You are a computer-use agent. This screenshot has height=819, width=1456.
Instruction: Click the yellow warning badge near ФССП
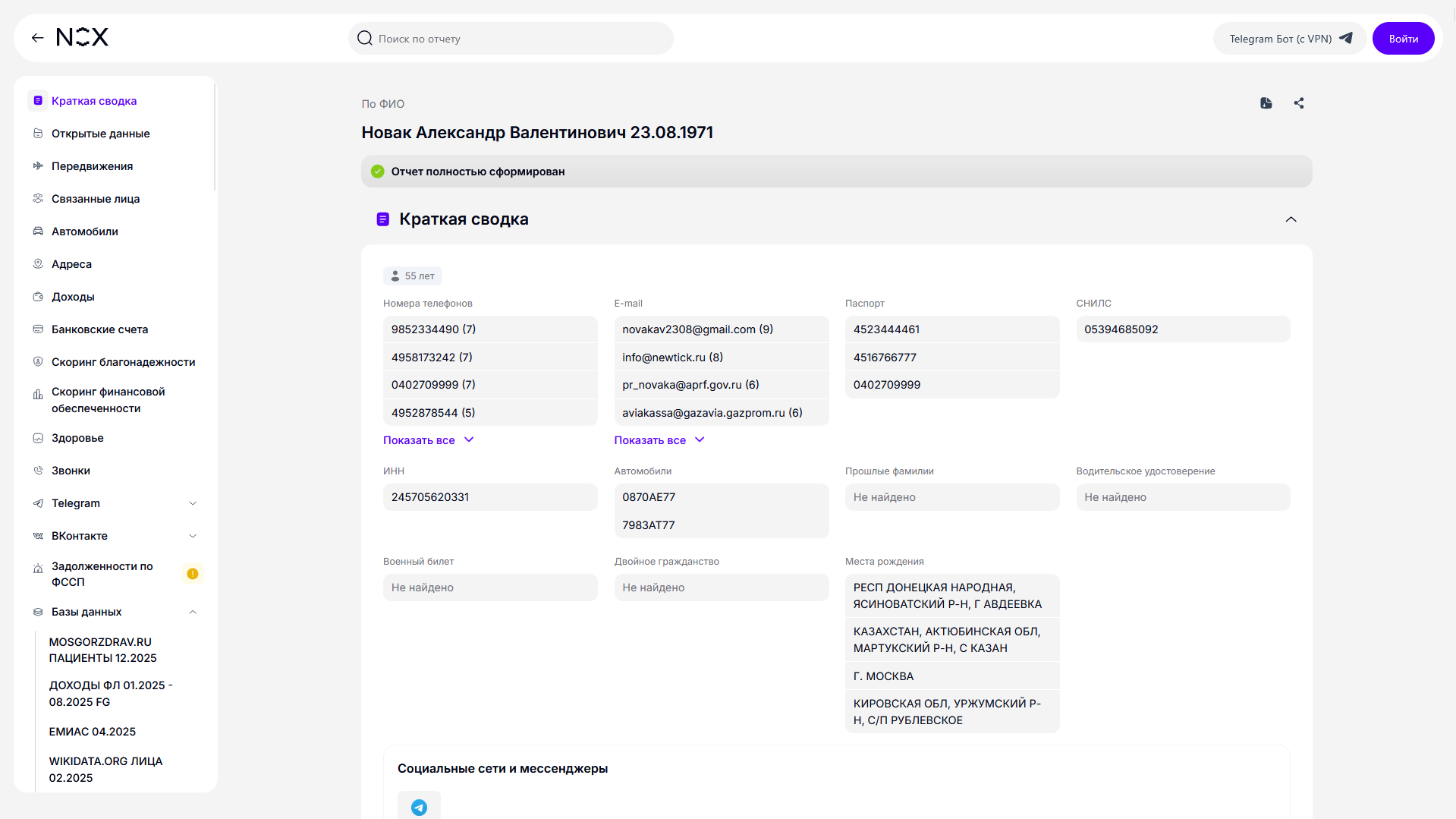[x=193, y=574]
